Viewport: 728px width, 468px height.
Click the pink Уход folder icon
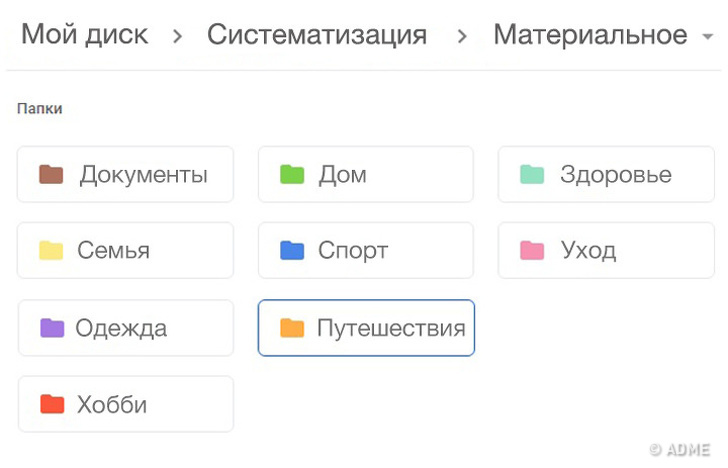click(x=531, y=250)
